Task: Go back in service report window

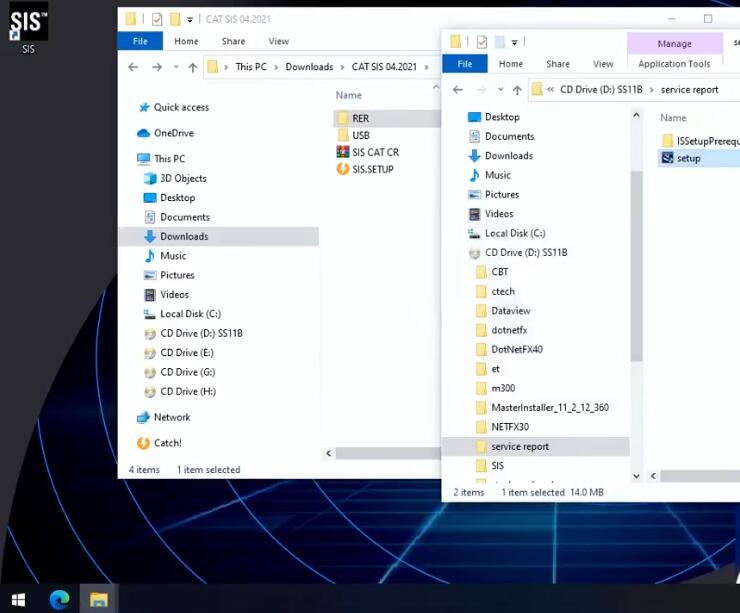Action: coord(458,90)
